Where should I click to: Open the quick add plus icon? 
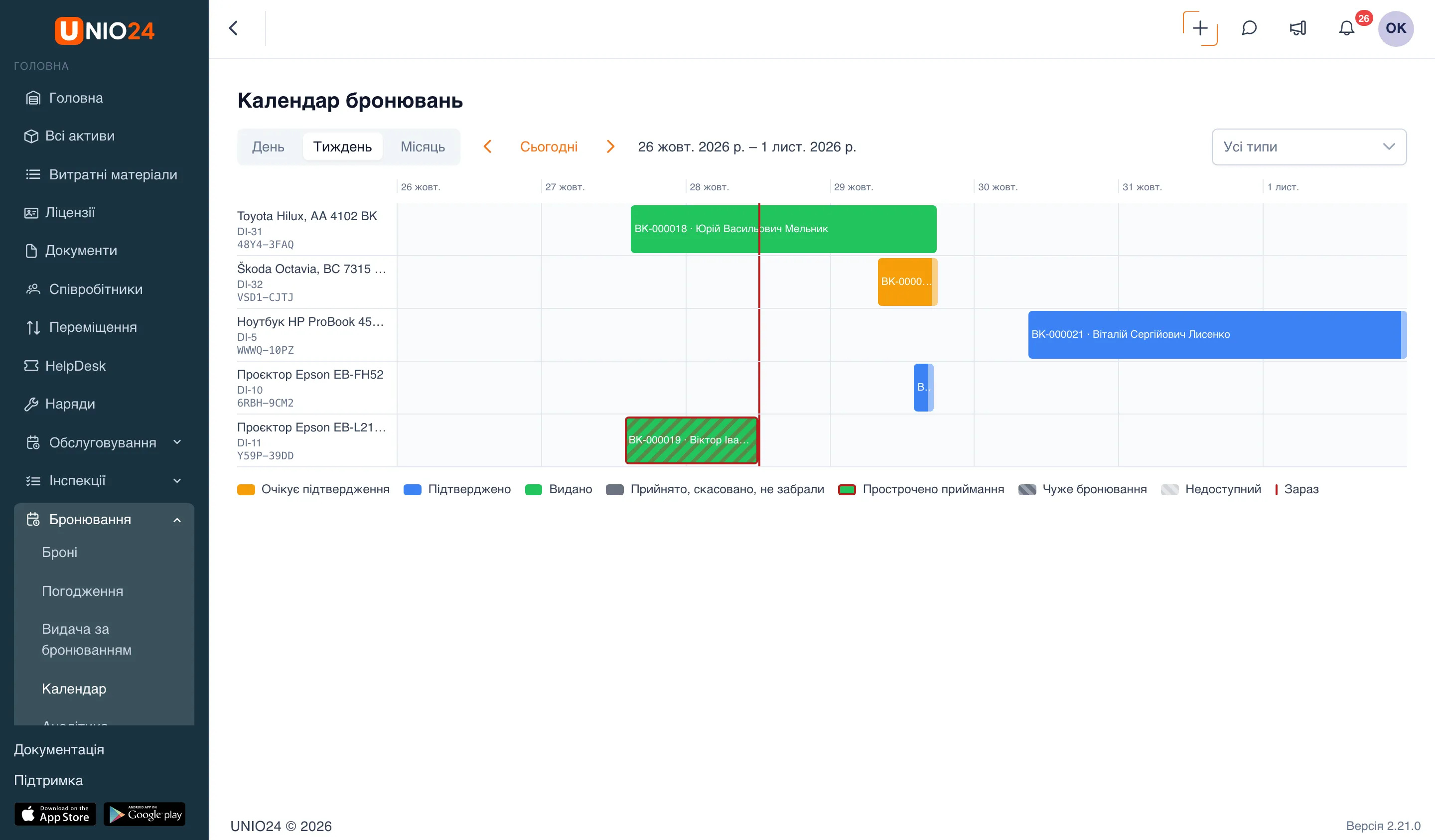coord(1200,28)
